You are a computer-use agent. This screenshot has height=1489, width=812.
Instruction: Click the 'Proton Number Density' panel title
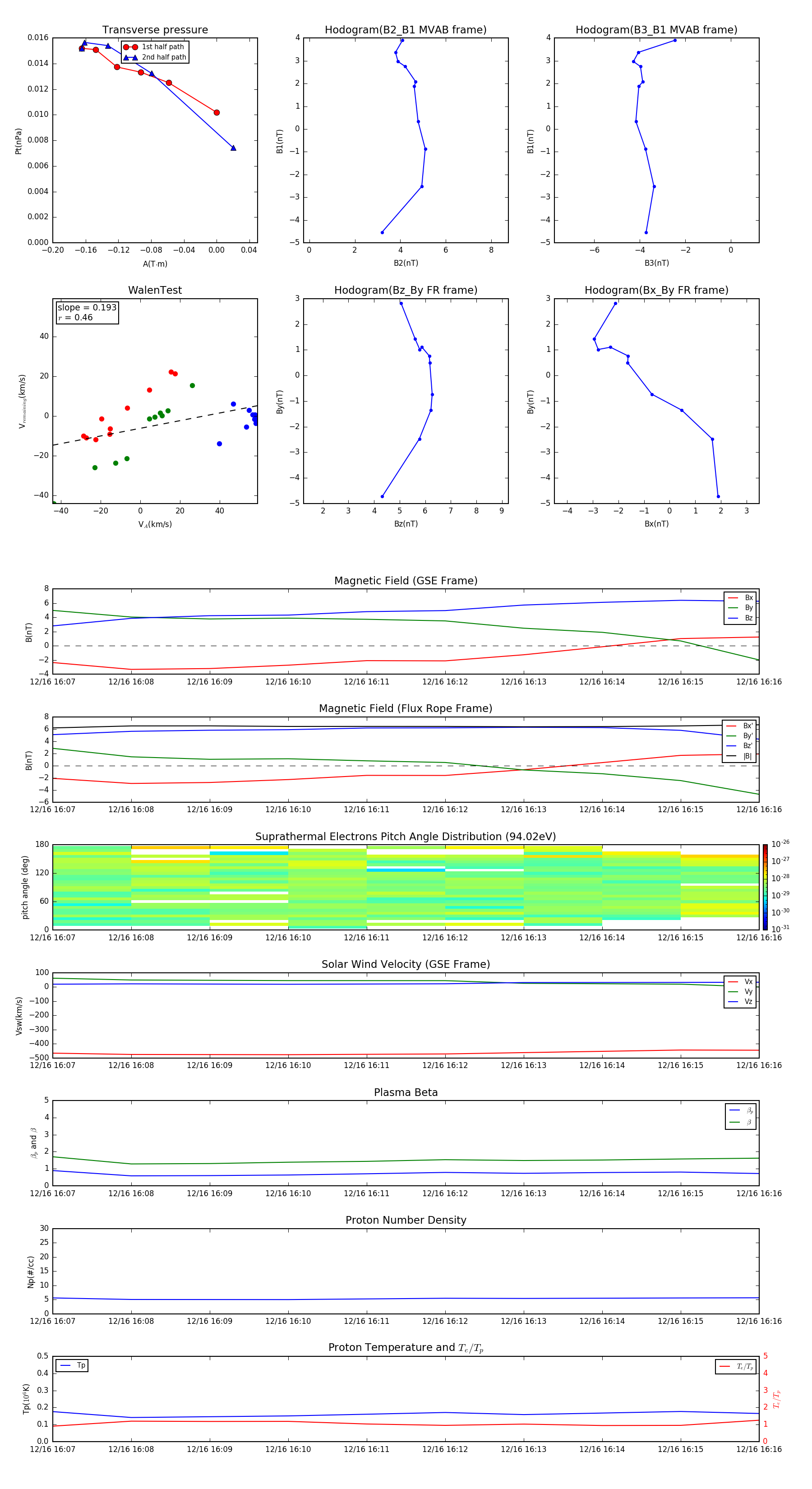406,1220
